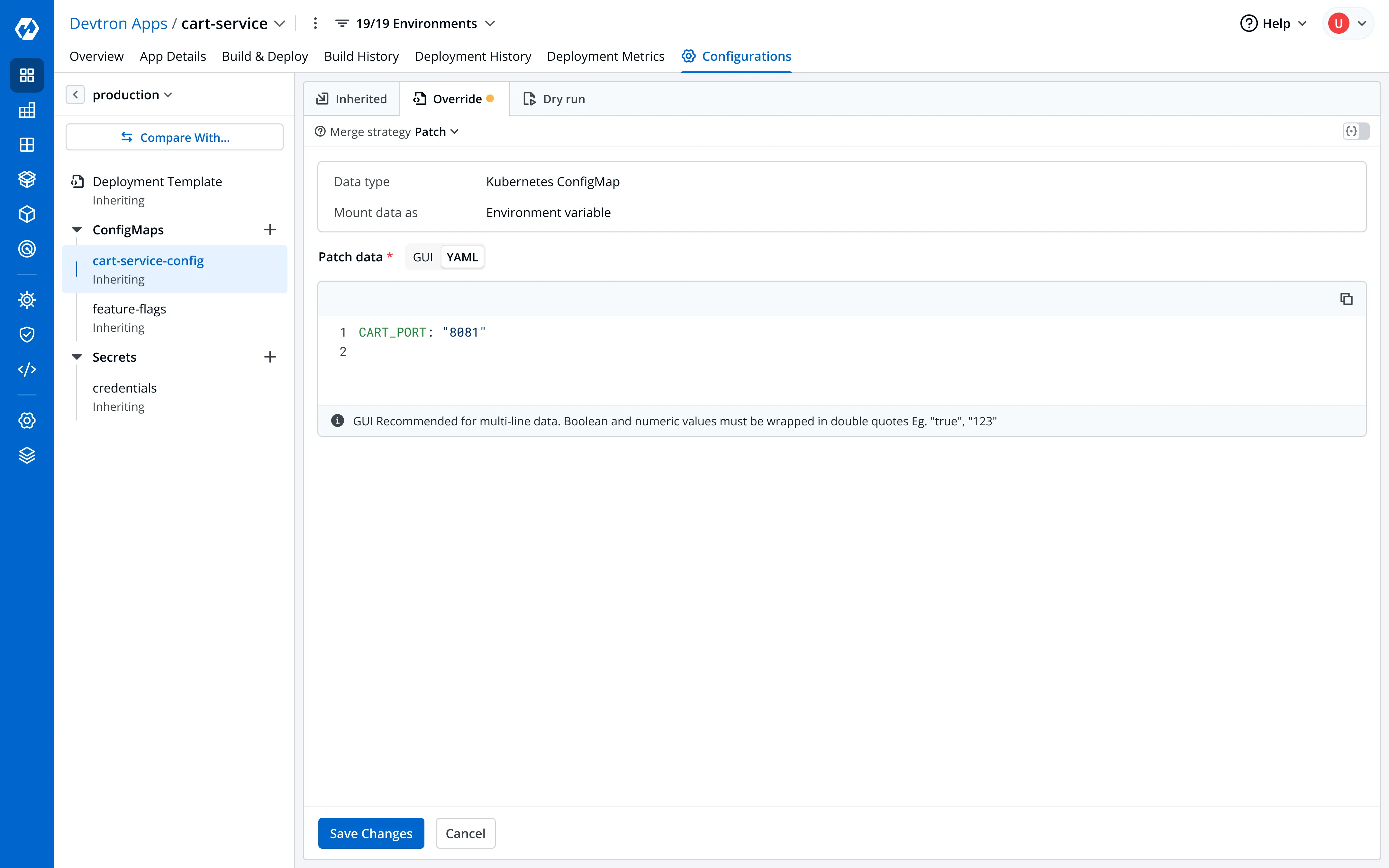This screenshot has width=1389, height=868.
Task: Open the sun-gear sidebar icon
Action: 27,300
